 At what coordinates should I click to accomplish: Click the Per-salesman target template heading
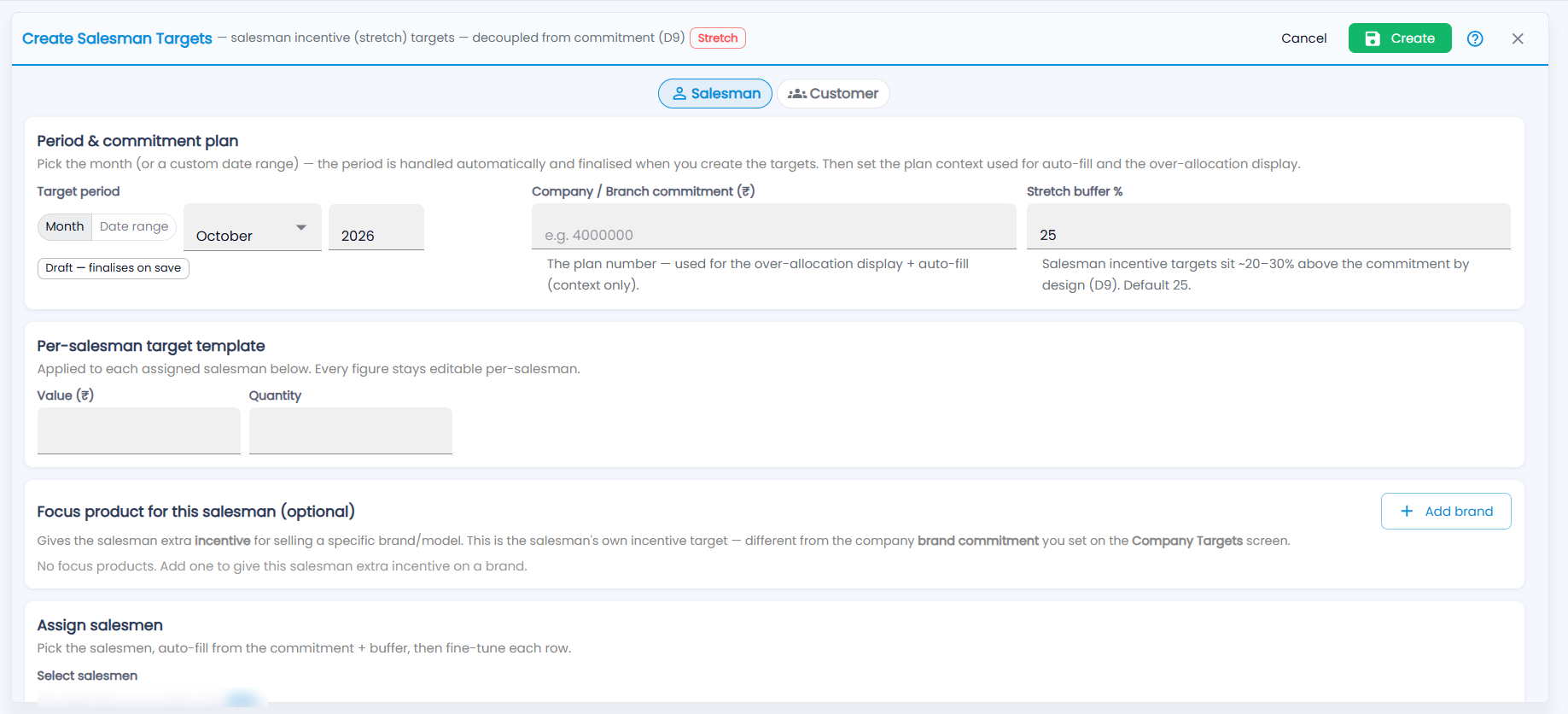pyautogui.click(x=151, y=346)
